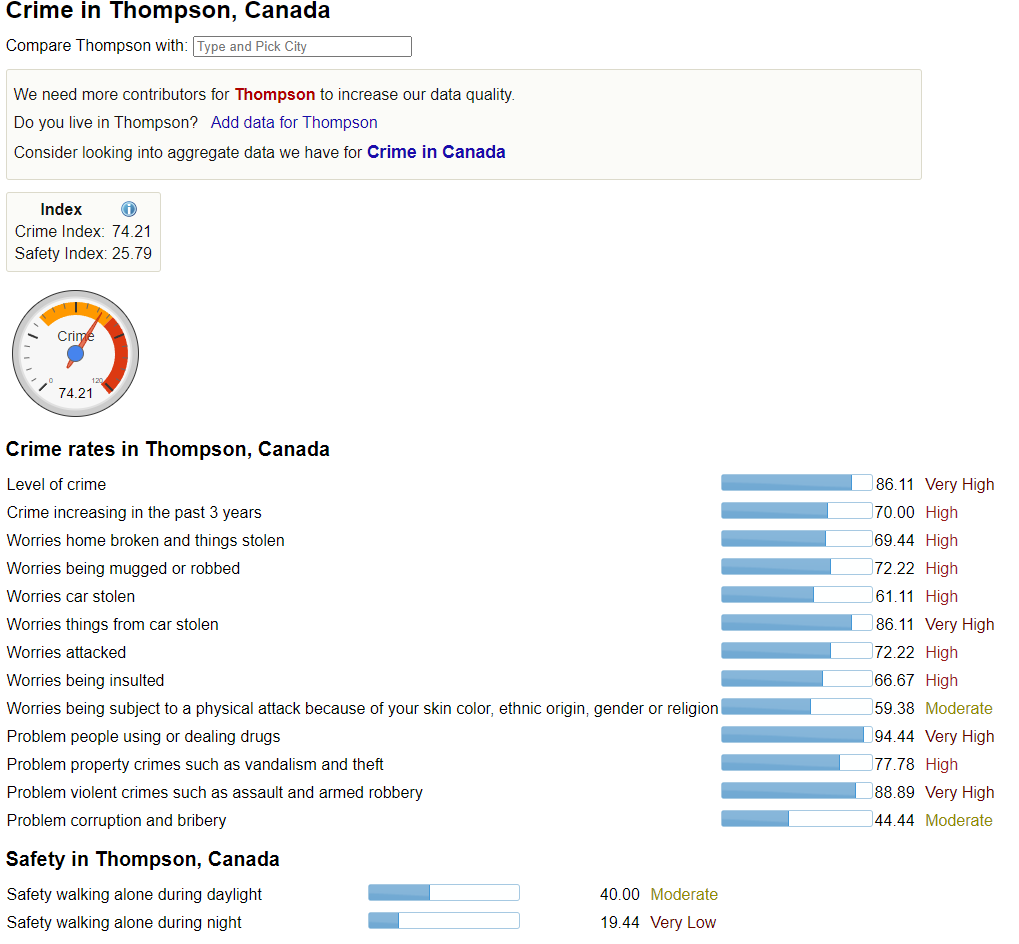
Task: Click the 'Worries attacked' label
Action: point(66,652)
